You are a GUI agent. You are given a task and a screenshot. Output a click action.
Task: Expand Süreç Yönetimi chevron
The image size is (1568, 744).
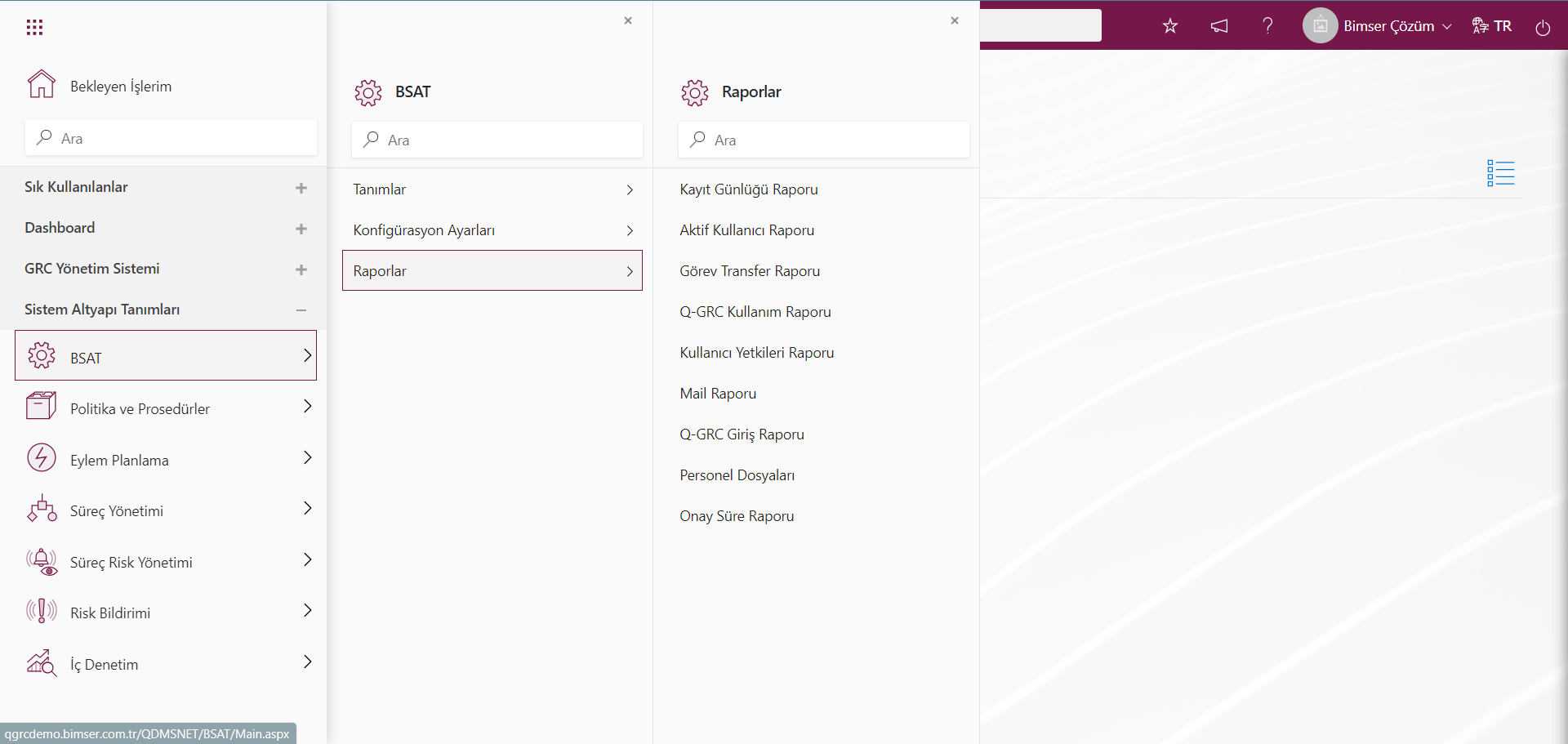click(x=308, y=508)
